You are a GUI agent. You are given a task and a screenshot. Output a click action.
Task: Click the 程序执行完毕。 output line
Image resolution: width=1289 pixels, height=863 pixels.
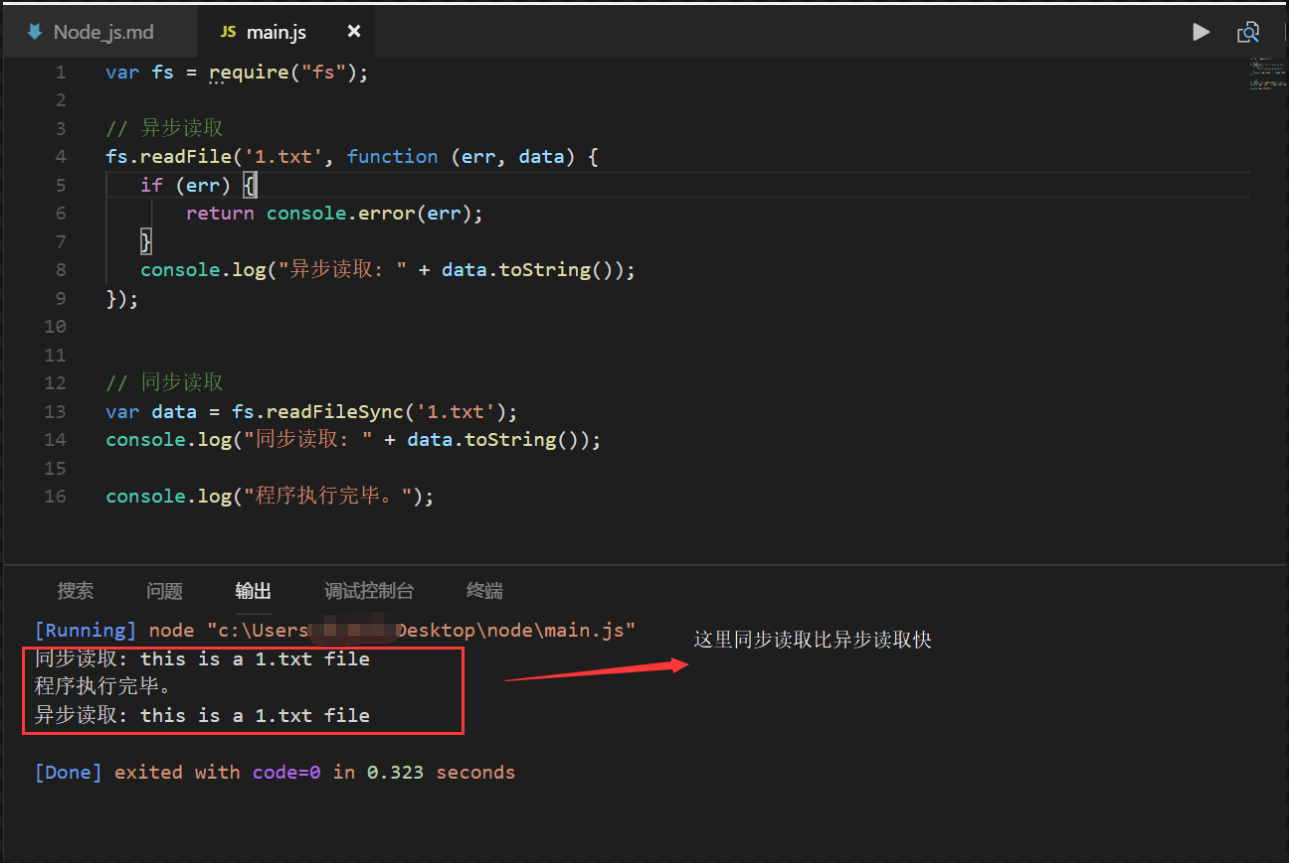coord(103,687)
